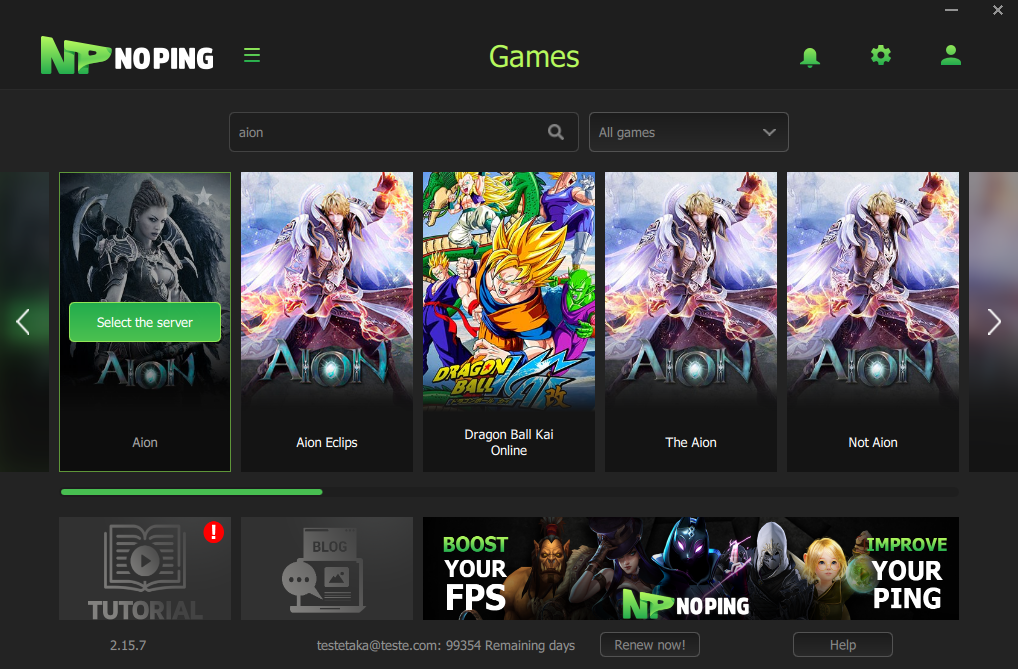Screen dimensions: 1018x669
Task: Click the red alert badge on Tutorial
Action: click(x=214, y=532)
